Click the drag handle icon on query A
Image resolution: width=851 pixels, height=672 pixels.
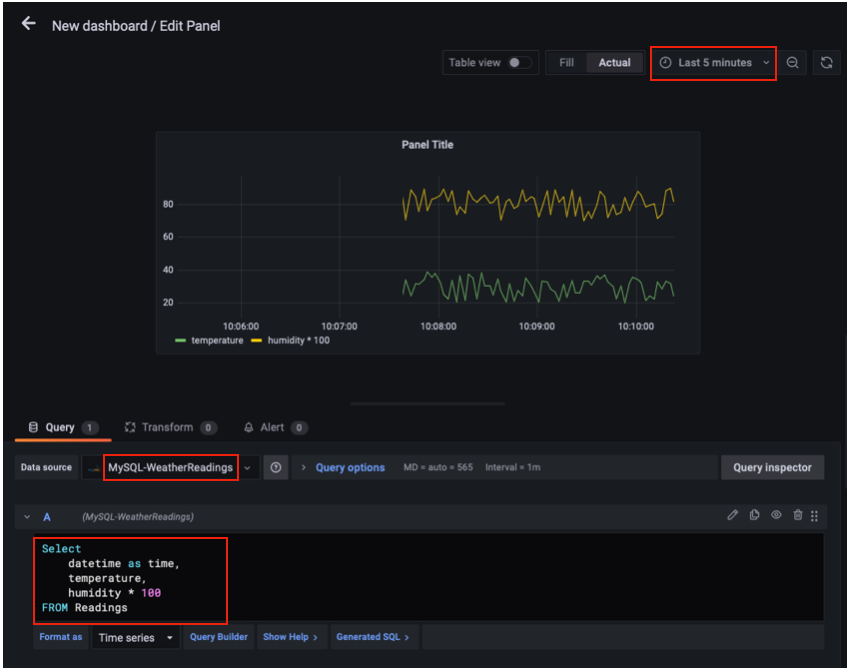tap(814, 515)
